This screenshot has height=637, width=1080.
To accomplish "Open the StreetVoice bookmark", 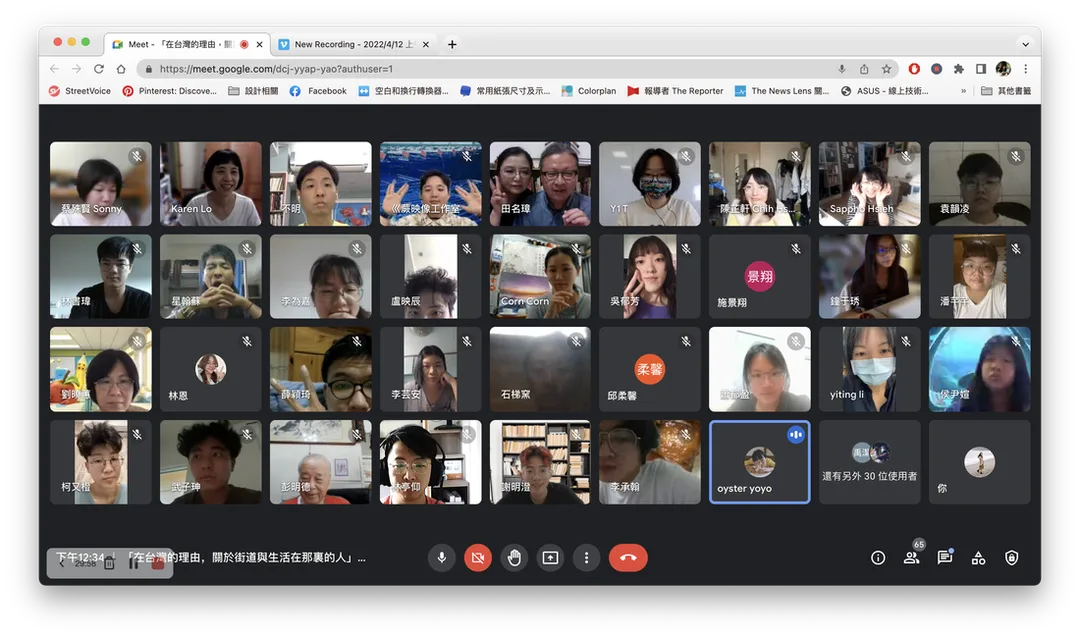I will point(80,91).
